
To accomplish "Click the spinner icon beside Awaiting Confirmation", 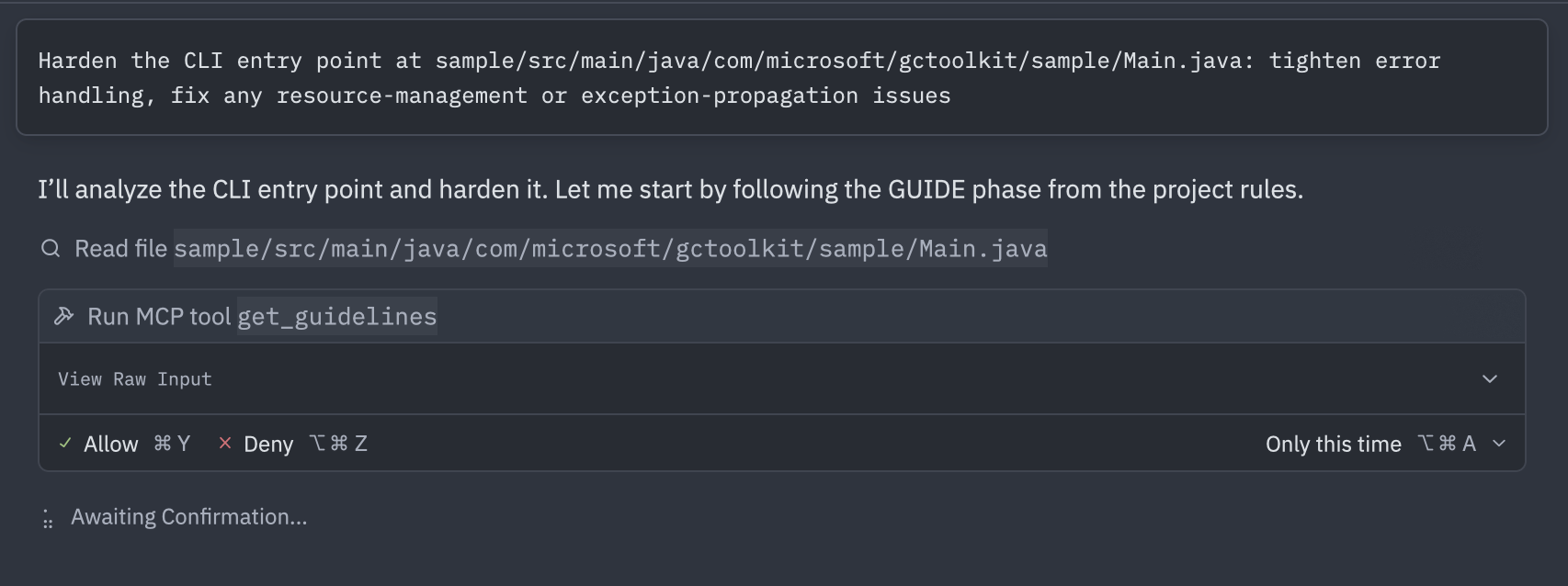I will click(48, 519).
